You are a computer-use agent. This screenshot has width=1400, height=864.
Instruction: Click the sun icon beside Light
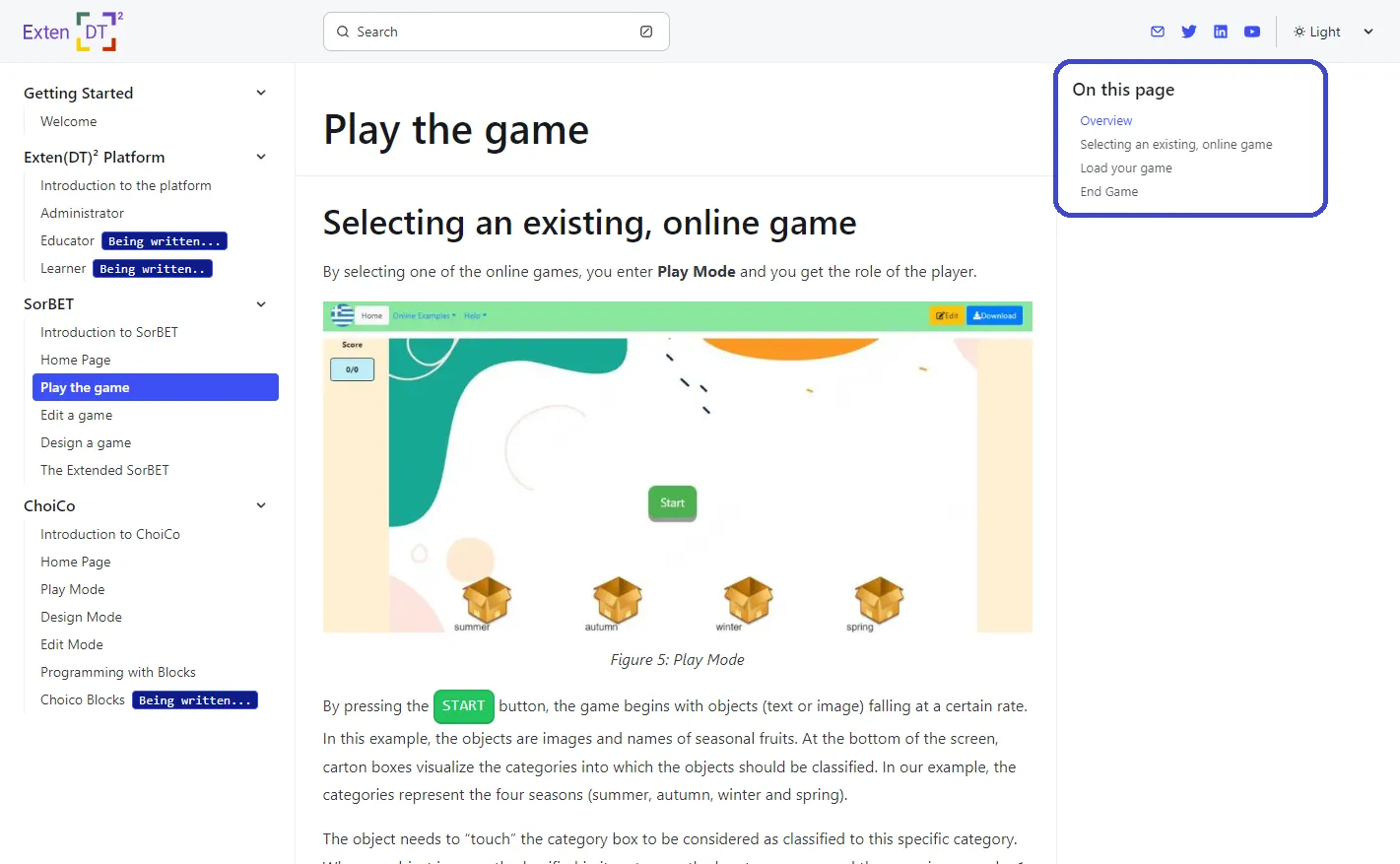1300,32
